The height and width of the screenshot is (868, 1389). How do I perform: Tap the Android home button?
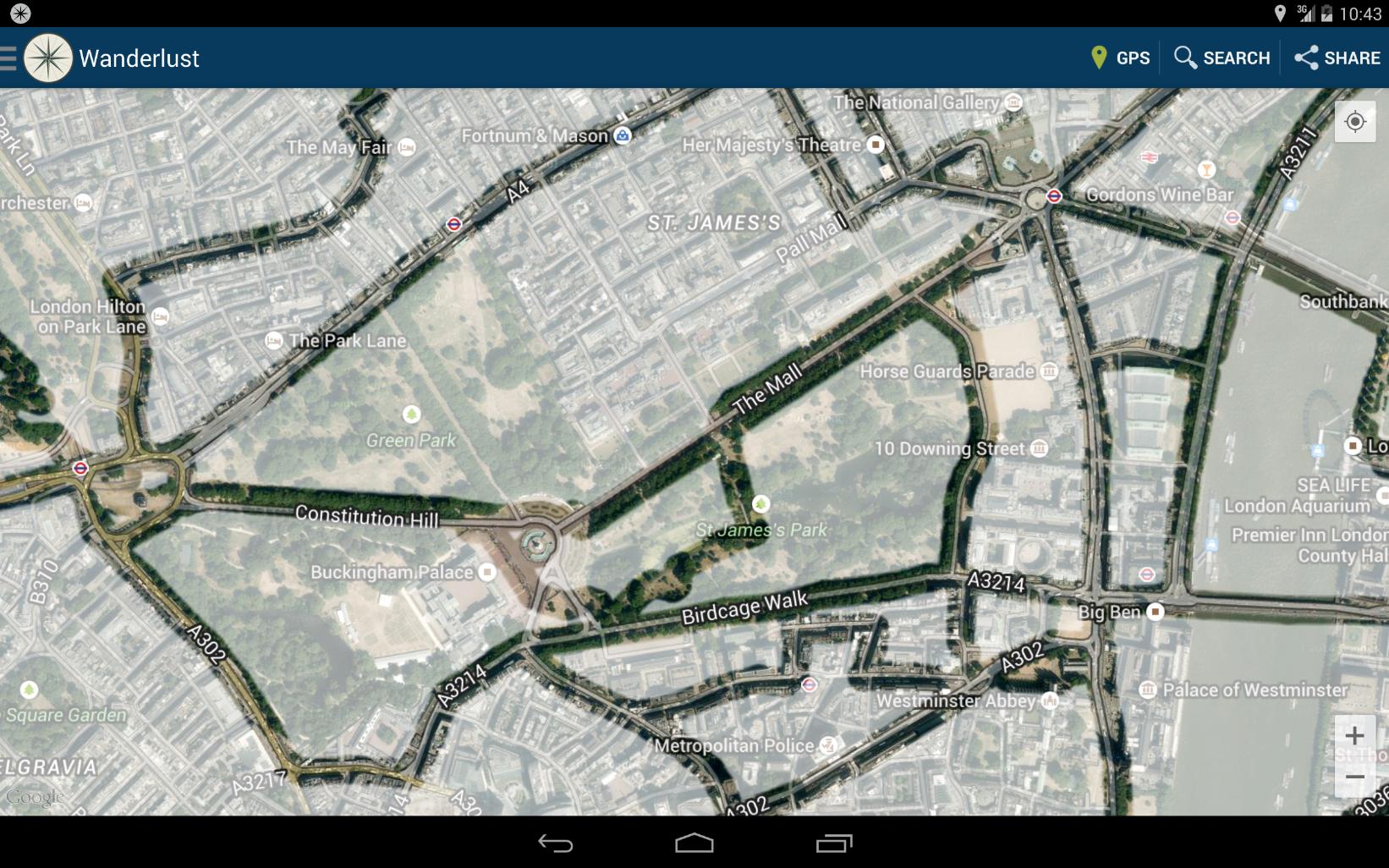point(694,843)
